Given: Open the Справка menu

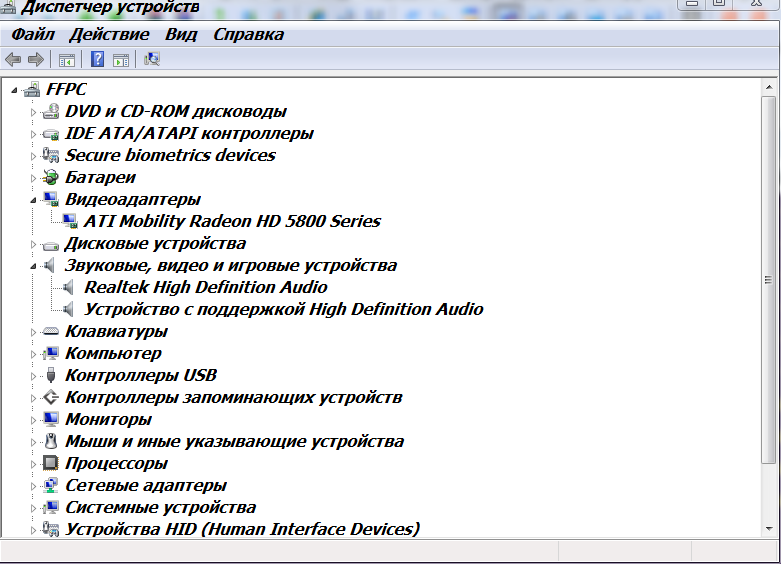Looking at the screenshot, I should pyautogui.click(x=249, y=34).
